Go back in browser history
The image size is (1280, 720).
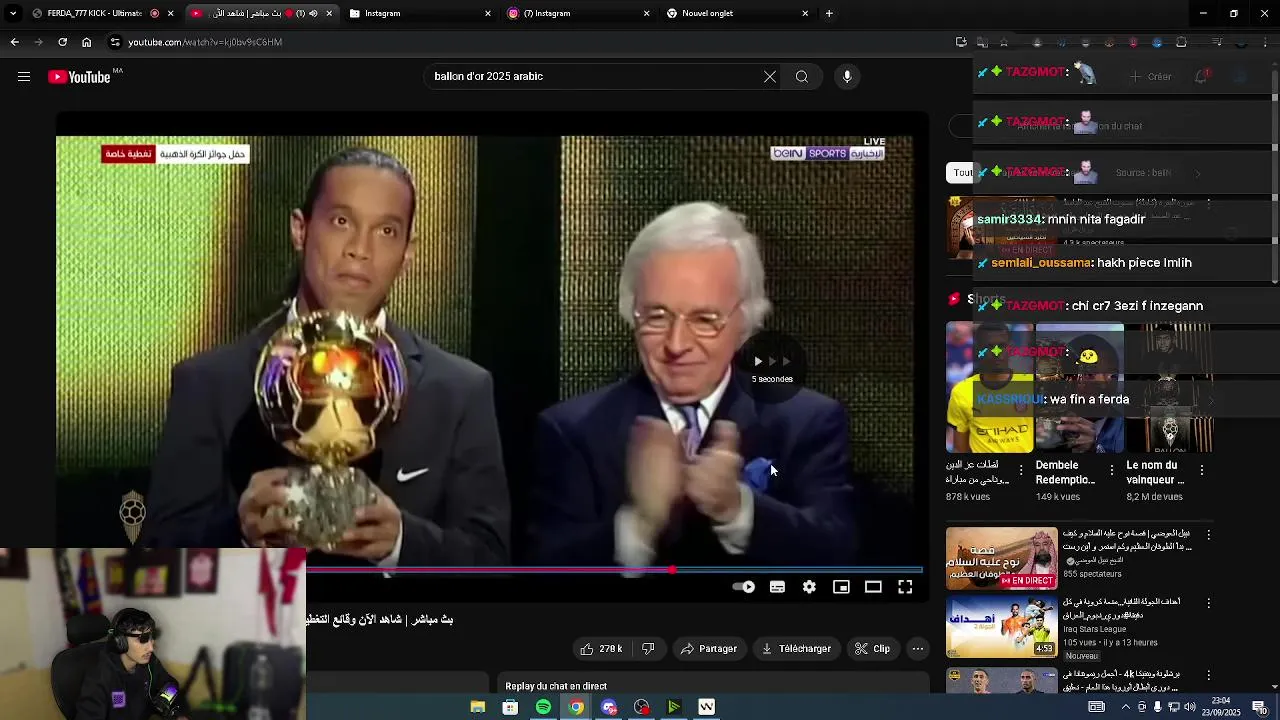point(14,42)
